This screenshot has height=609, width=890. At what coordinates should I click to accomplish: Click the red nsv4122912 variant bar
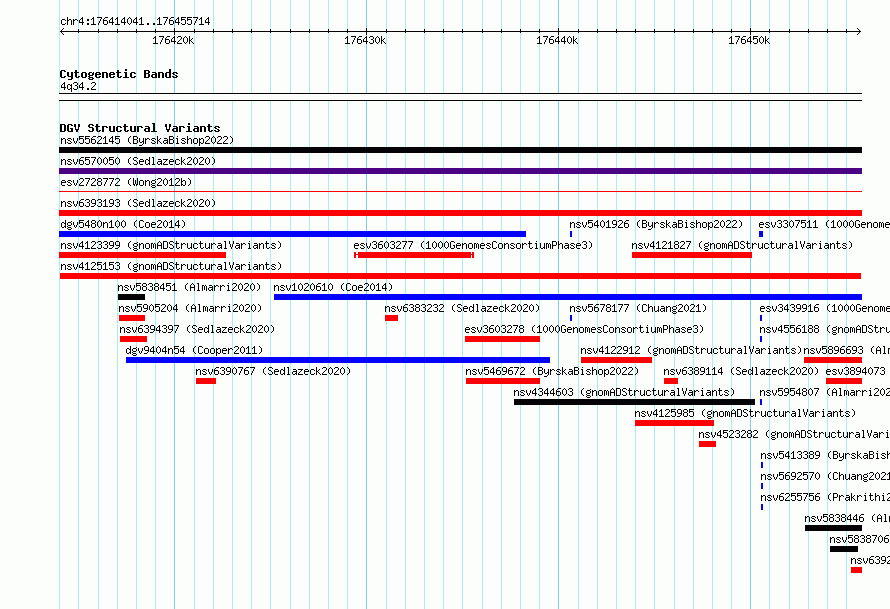pos(616,360)
